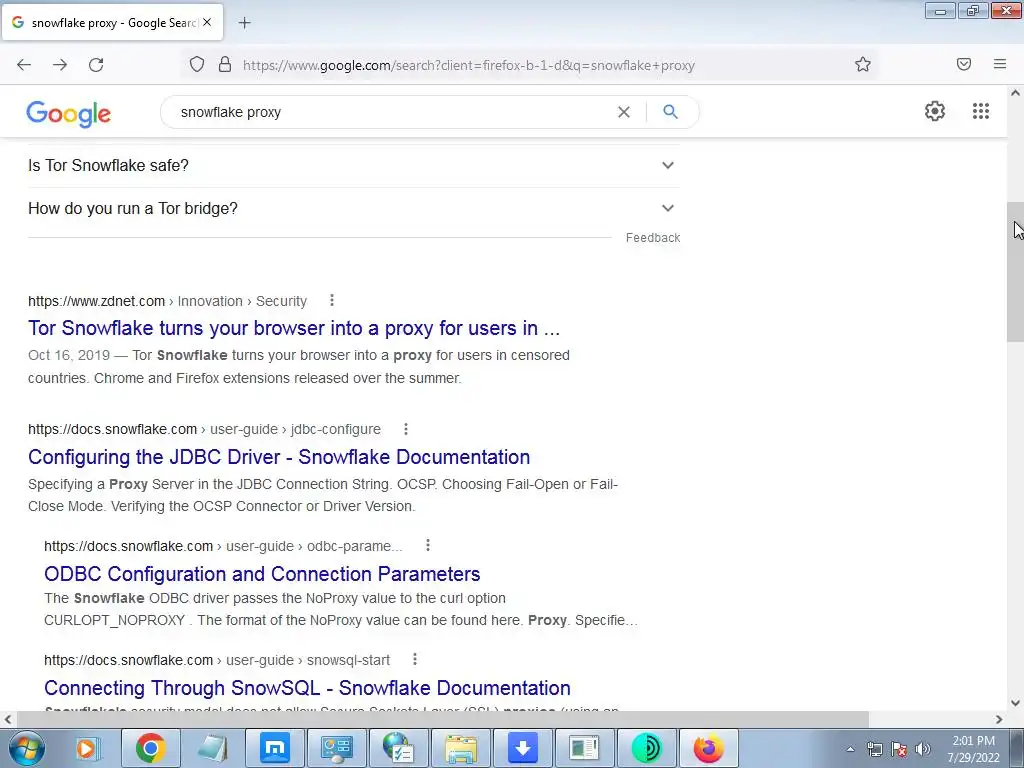Open a new browser tab
The width and height of the screenshot is (1024, 768).
tap(244, 23)
